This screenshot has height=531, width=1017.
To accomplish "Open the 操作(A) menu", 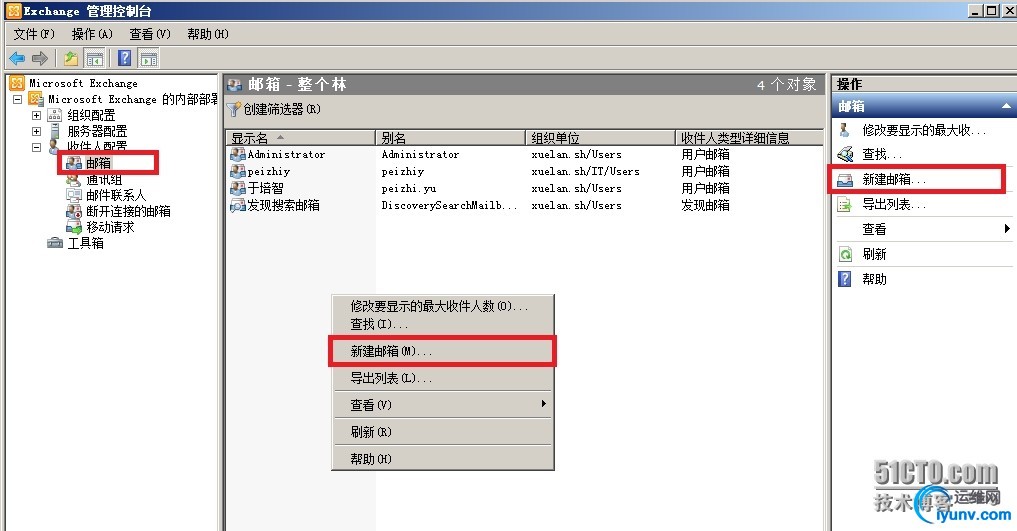I will (x=92, y=34).
